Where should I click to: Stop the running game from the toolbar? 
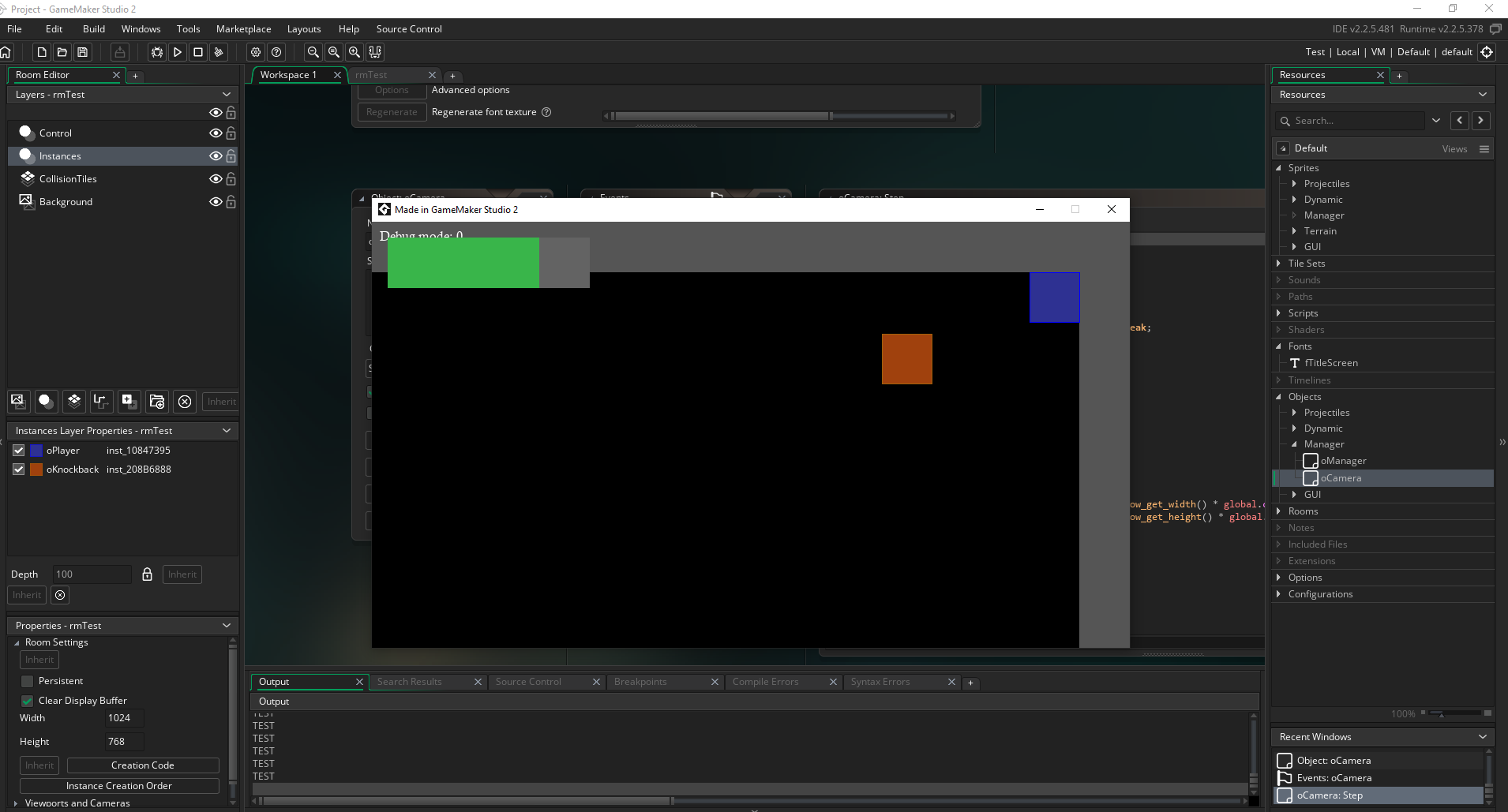tap(198, 52)
